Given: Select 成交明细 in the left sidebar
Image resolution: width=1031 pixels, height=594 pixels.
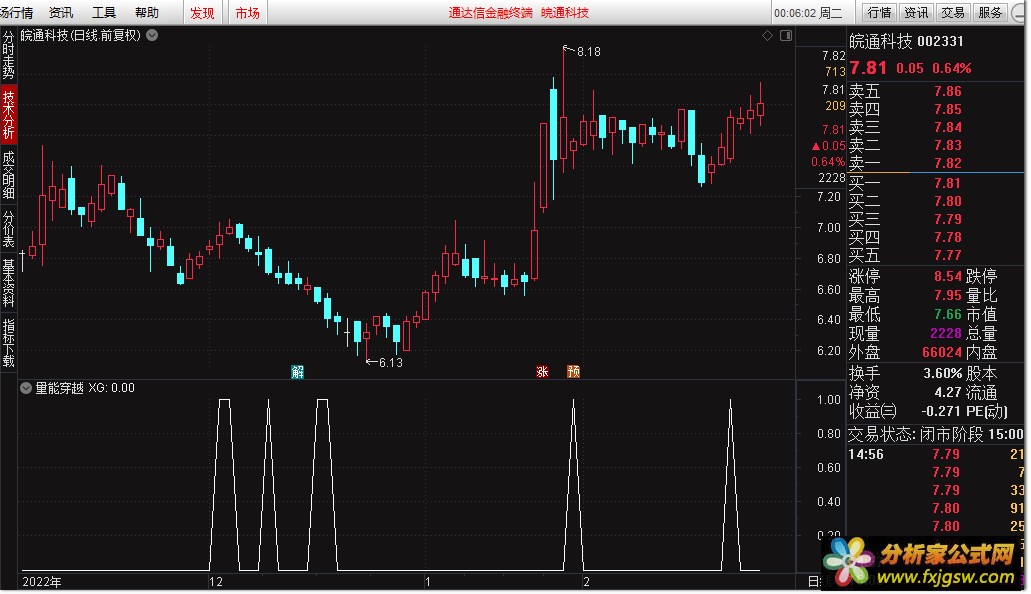Looking at the screenshot, I should pyautogui.click(x=9, y=175).
